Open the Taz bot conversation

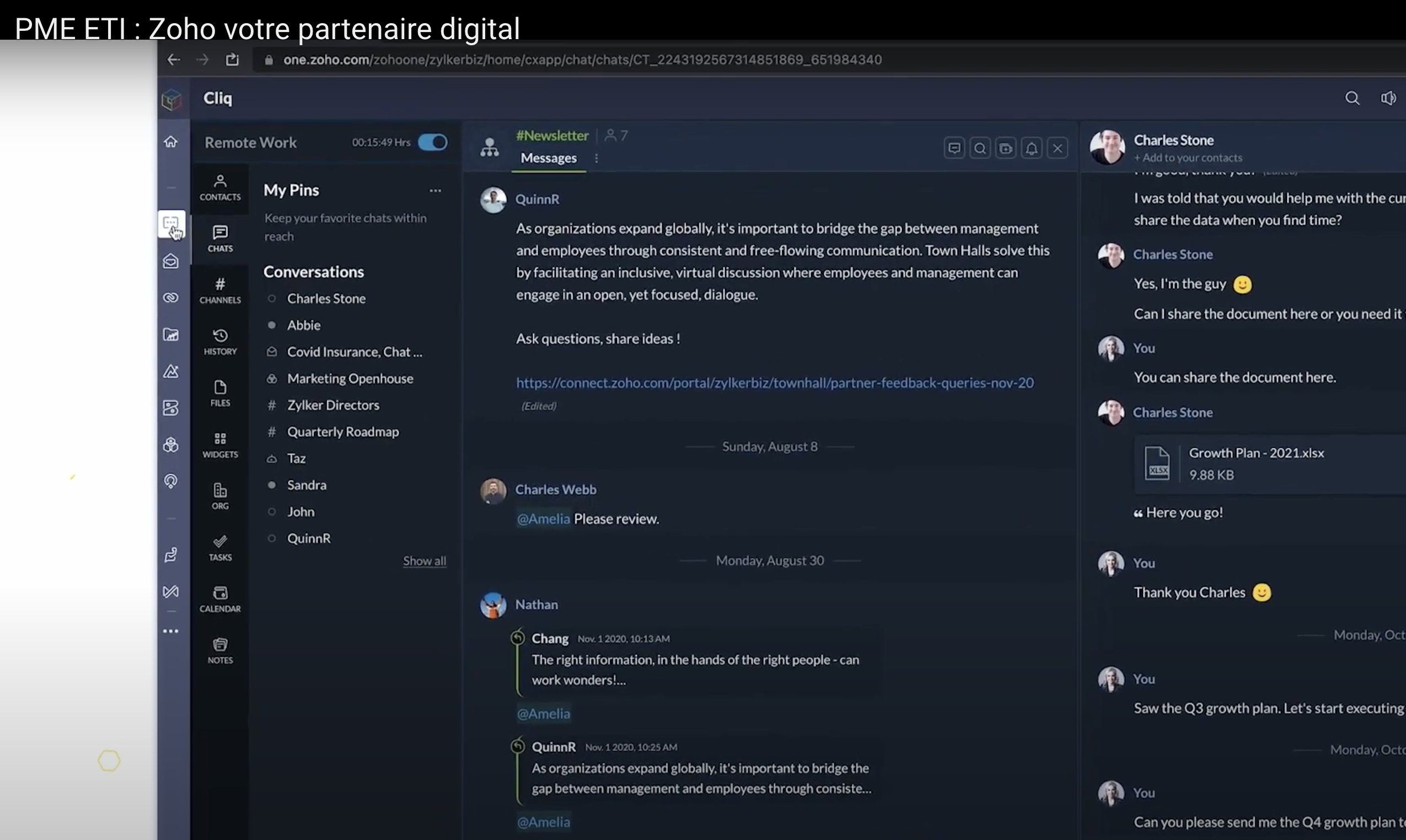coord(296,458)
